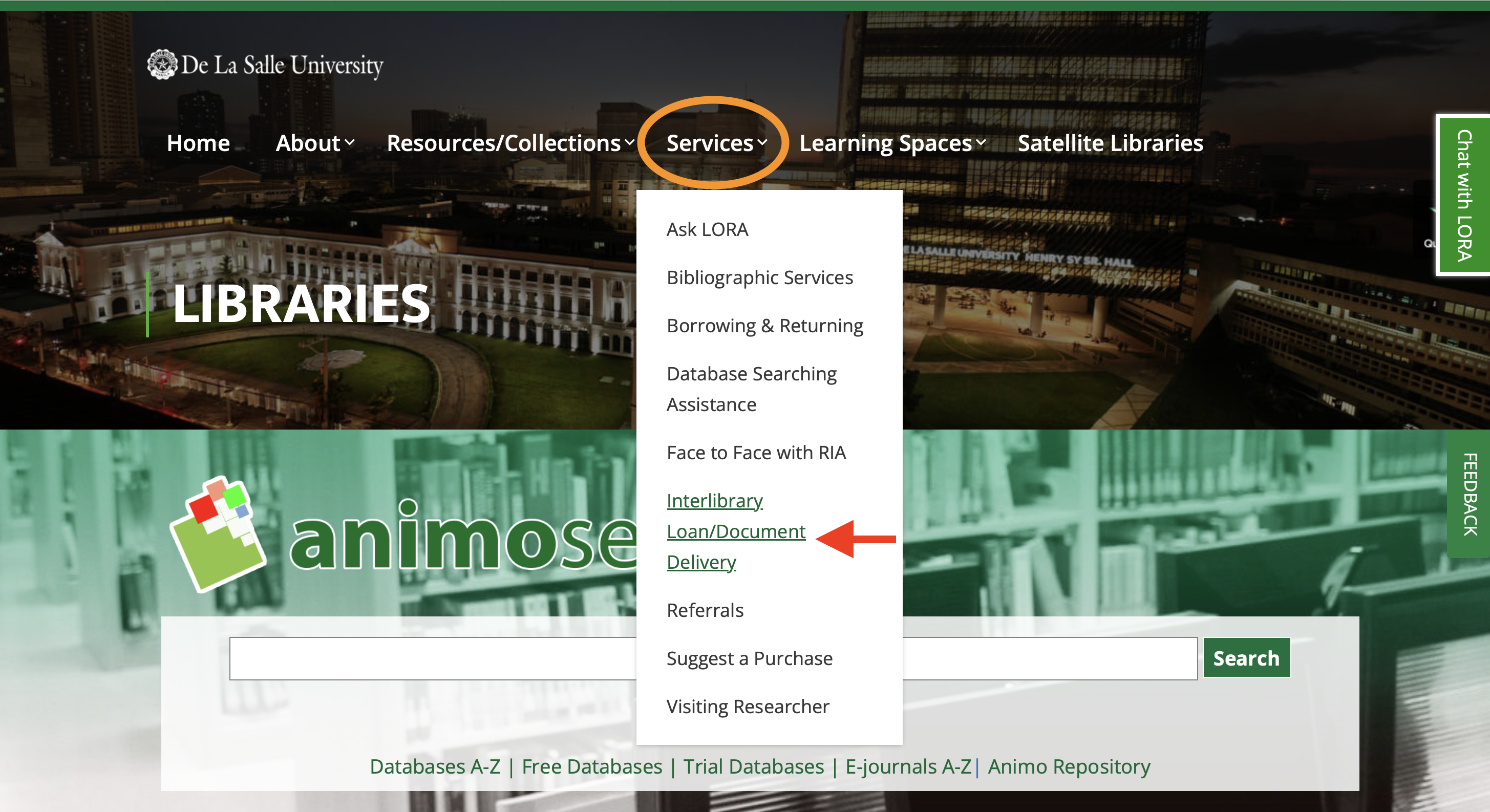Screen dimensions: 1490x812
Task: Expand the Learning Spaces dropdown
Action: click(892, 143)
